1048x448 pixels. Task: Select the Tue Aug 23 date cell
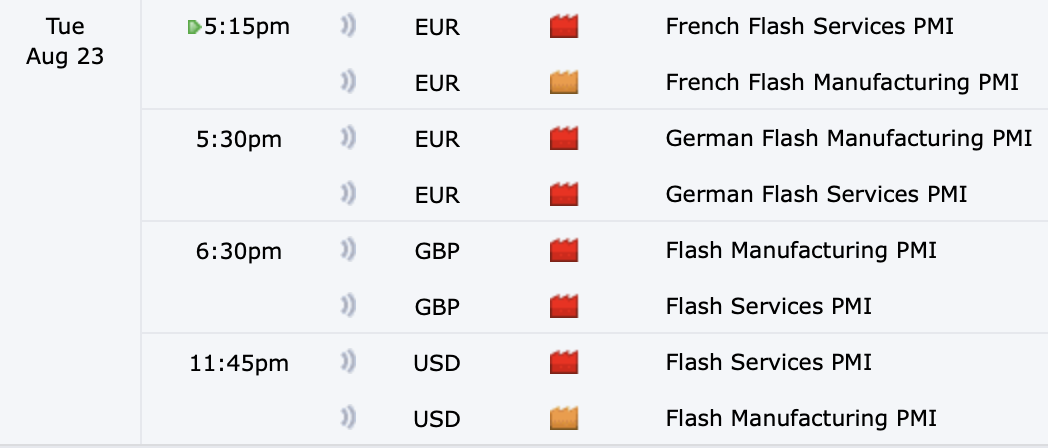point(65,41)
